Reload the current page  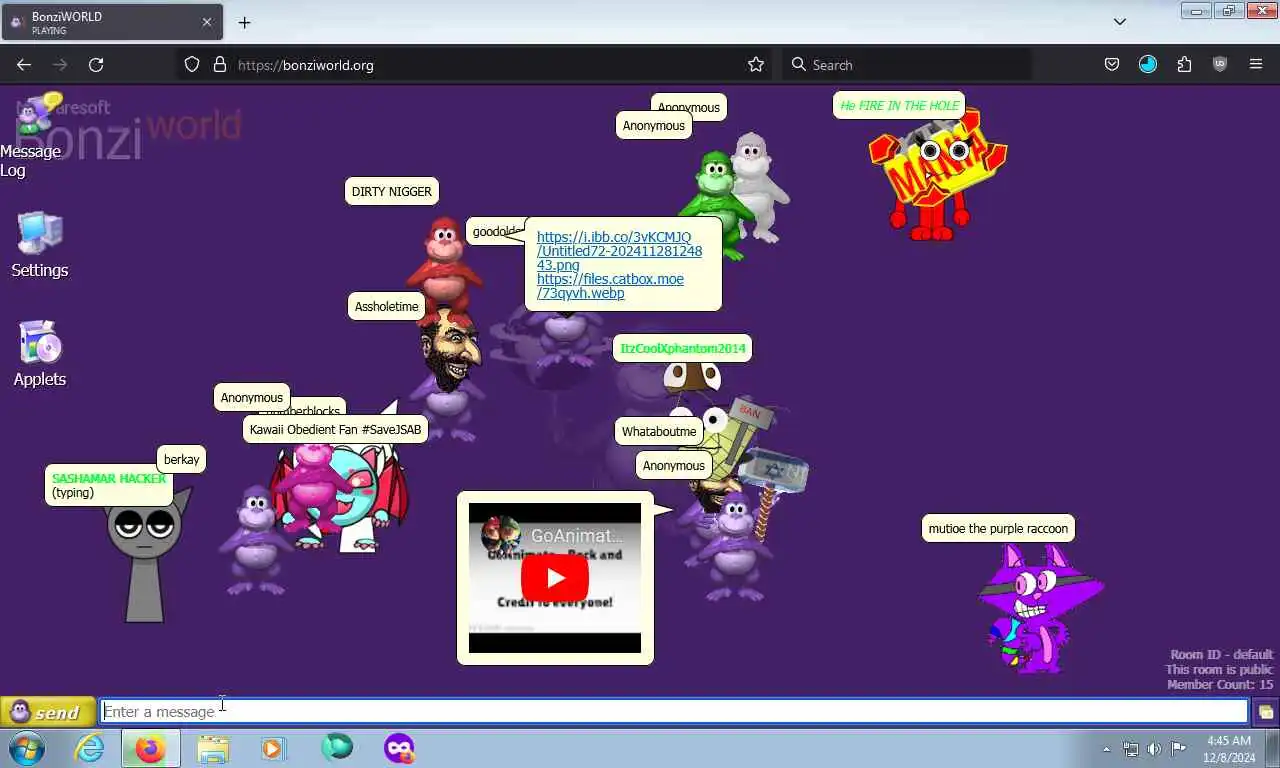(96, 65)
